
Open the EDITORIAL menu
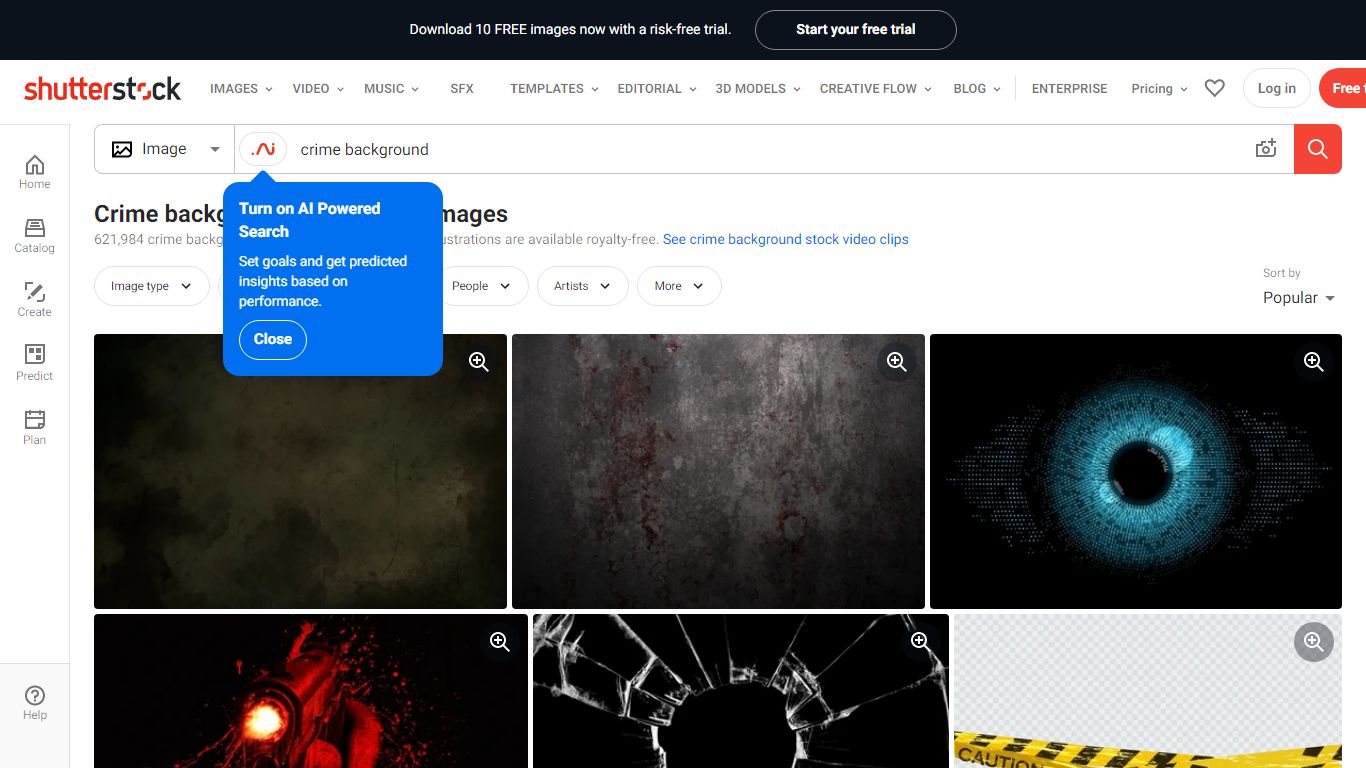(657, 88)
